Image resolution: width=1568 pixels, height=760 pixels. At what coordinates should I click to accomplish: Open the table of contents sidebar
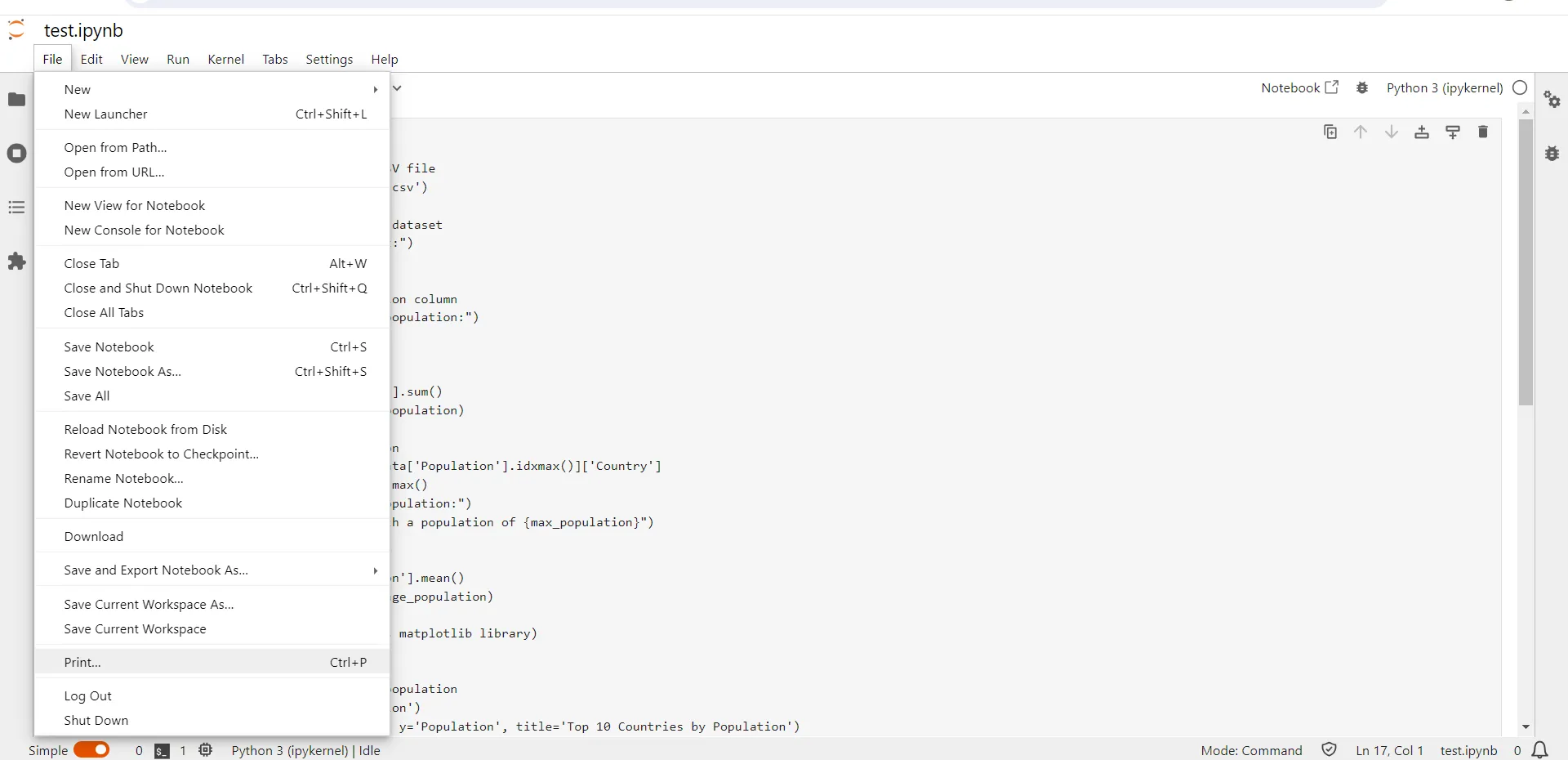[16, 207]
